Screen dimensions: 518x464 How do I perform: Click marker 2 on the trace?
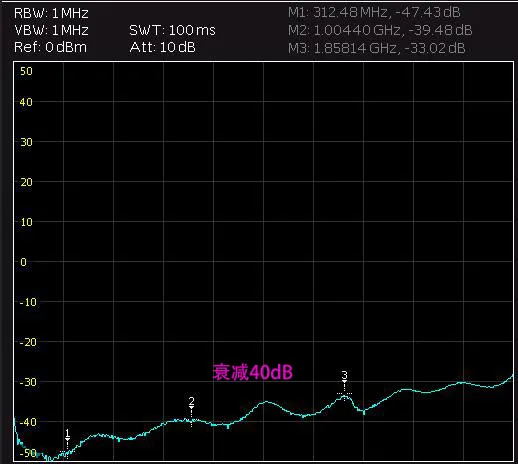pos(191,412)
